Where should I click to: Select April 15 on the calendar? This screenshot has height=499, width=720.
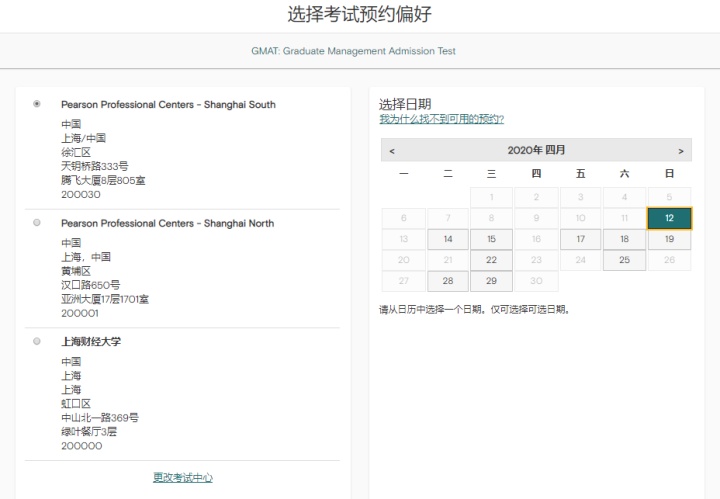click(492, 239)
